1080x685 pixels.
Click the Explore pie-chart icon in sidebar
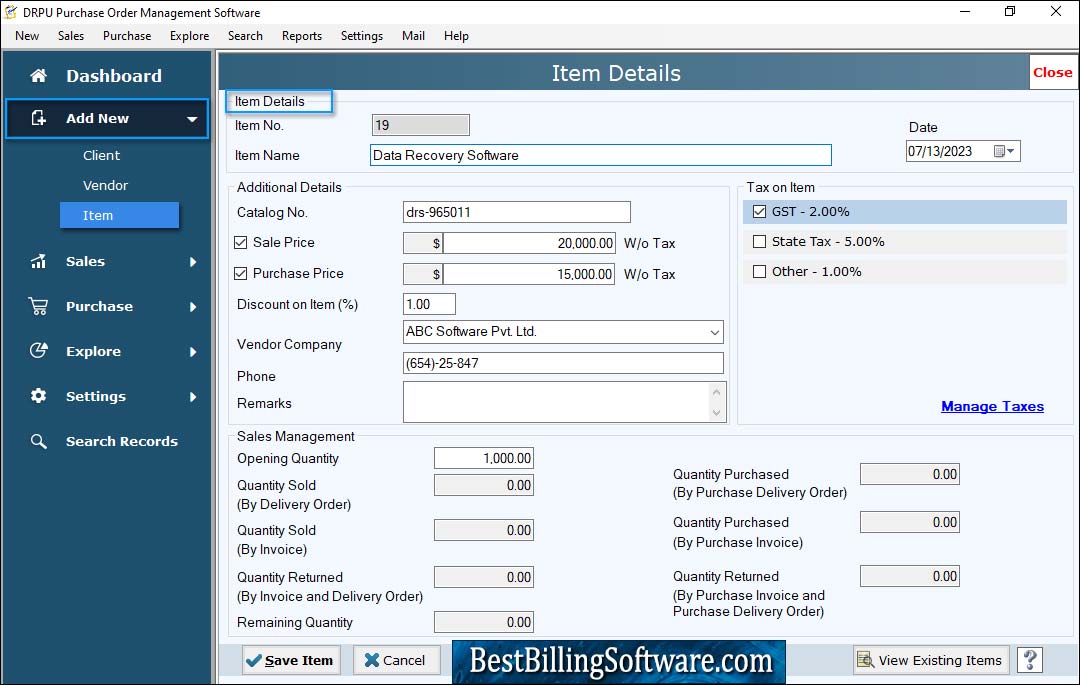click(39, 351)
